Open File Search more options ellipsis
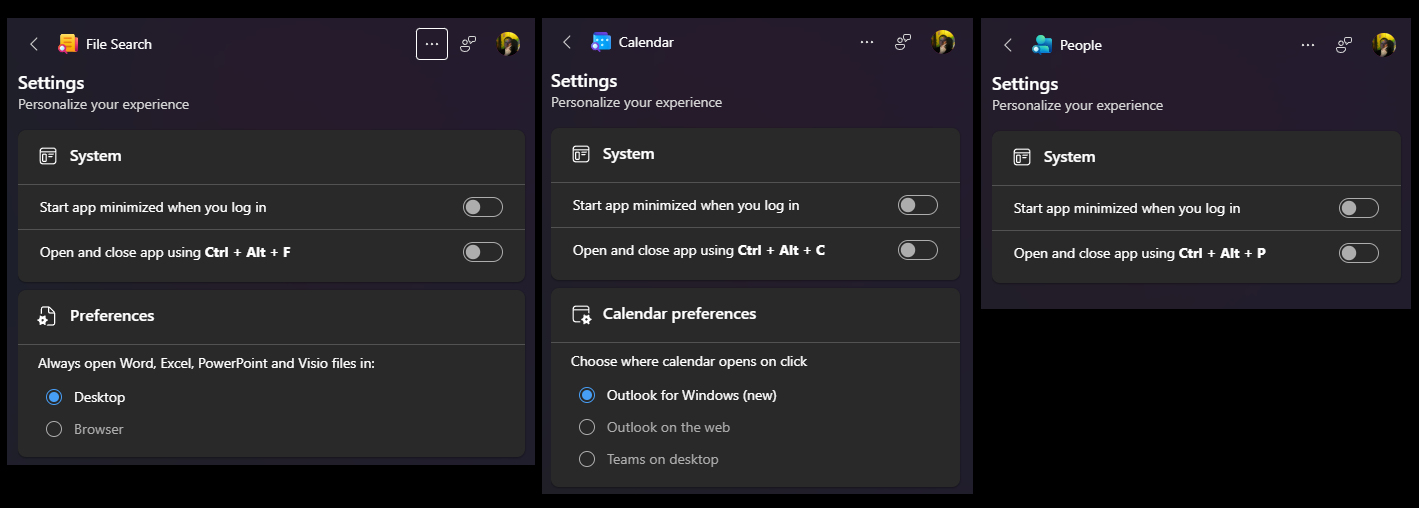 tap(432, 44)
